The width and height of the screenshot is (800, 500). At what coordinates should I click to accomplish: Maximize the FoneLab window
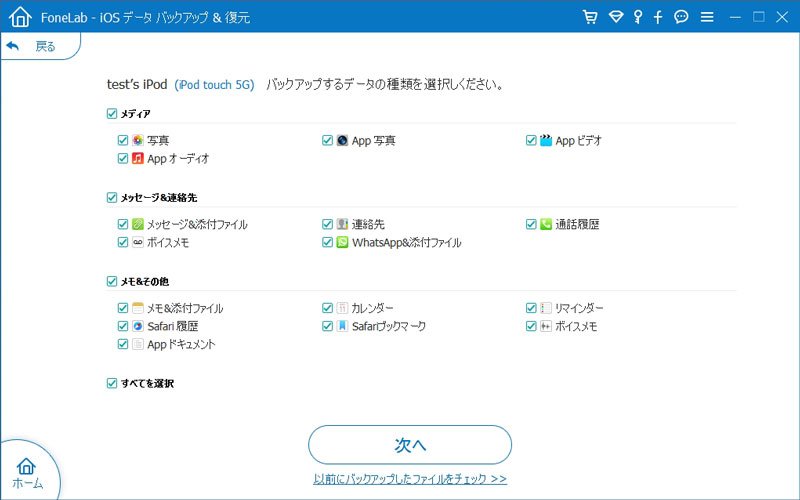(x=759, y=17)
